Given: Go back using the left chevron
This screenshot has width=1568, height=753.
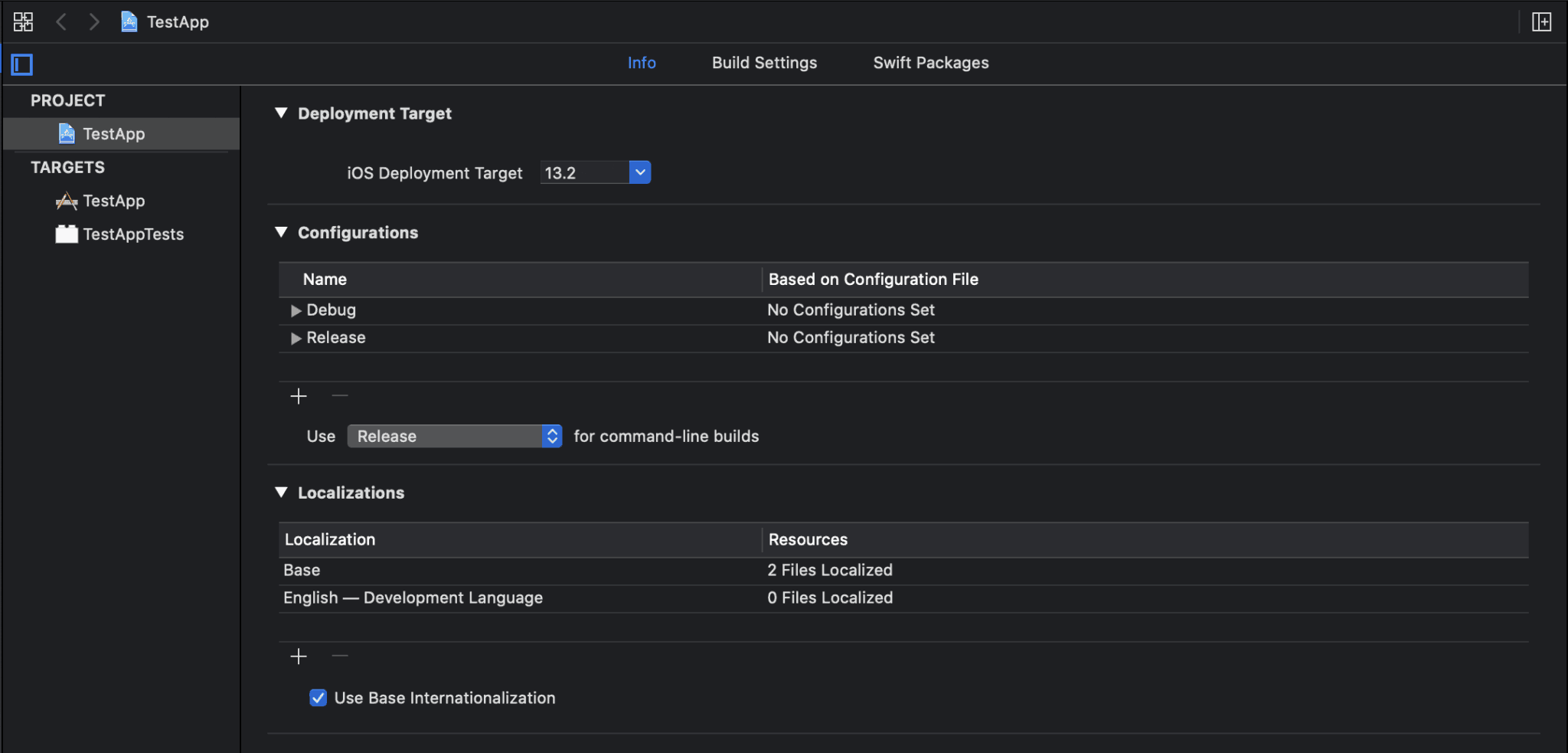Looking at the screenshot, I should [61, 21].
